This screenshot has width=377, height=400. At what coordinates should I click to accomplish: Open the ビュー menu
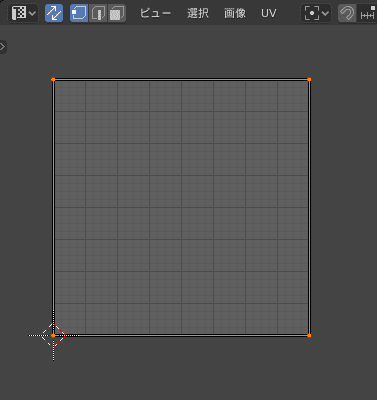(156, 13)
